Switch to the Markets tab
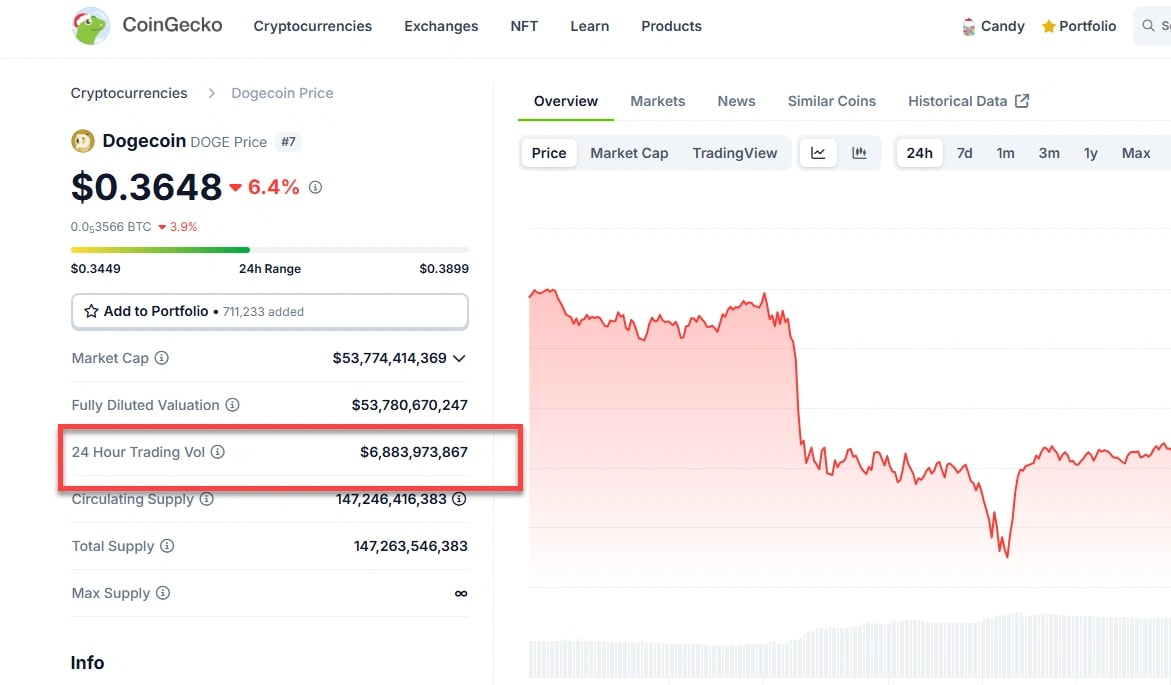The width and height of the screenshot is (1171, 685). (657, 101)
